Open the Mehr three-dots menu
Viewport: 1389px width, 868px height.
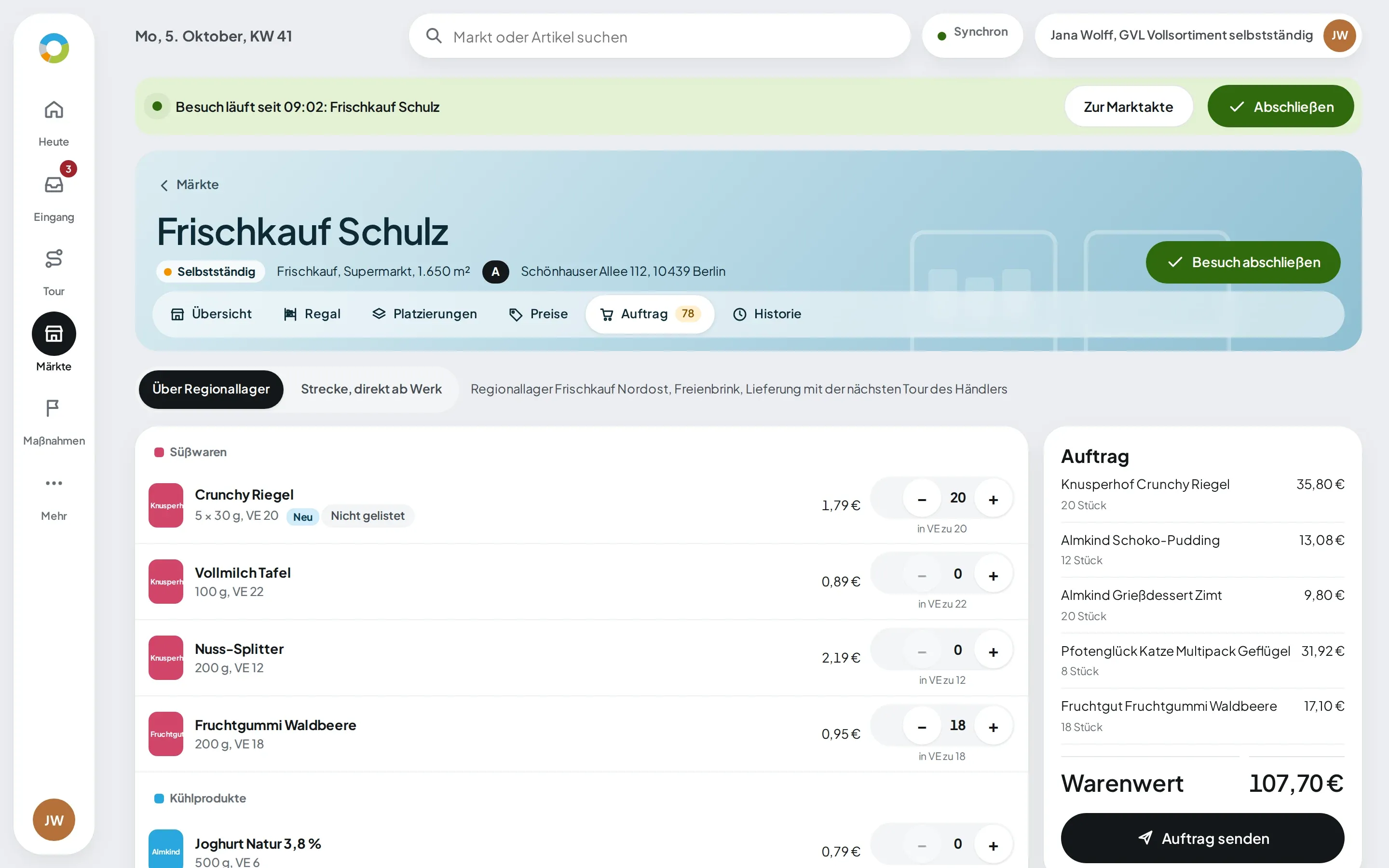click(54, 483)
